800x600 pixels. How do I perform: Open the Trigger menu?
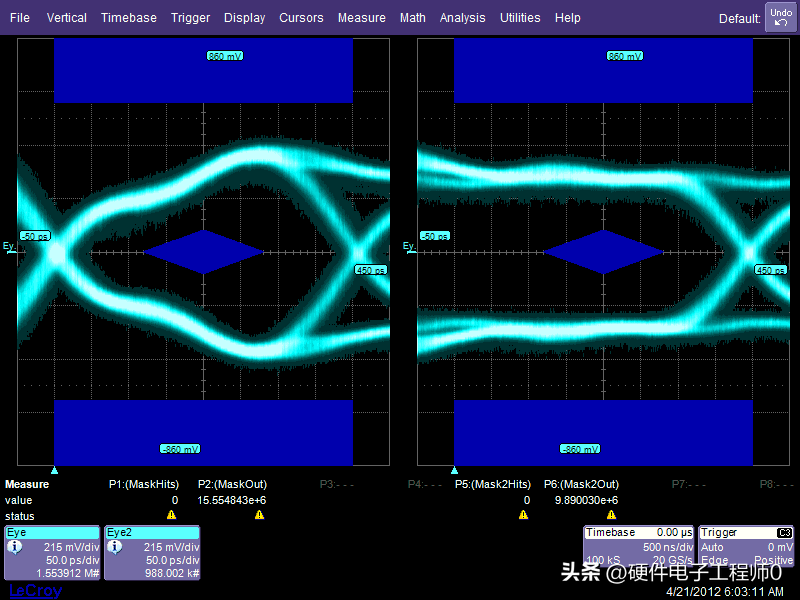[190, 18]
